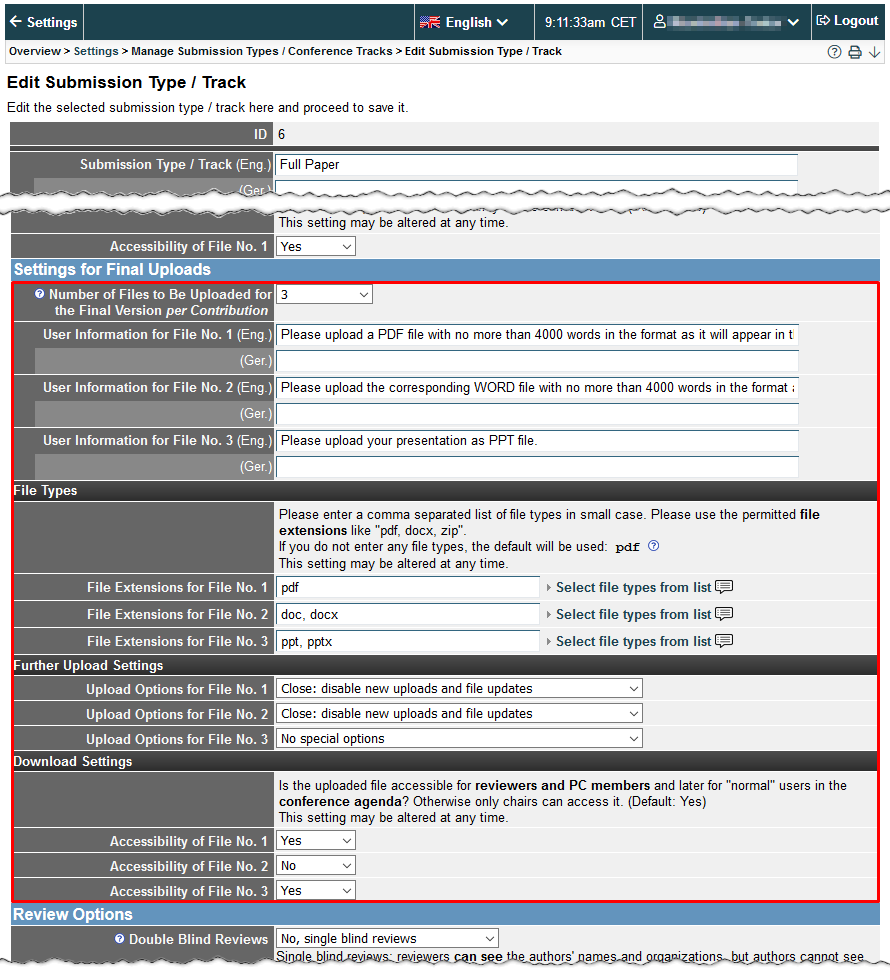The width and height of the screenshot is (890, 980).
Task: Click the help icon beside Double Blind Reviews
Action: pyautogui.click(x=119, y=938)
